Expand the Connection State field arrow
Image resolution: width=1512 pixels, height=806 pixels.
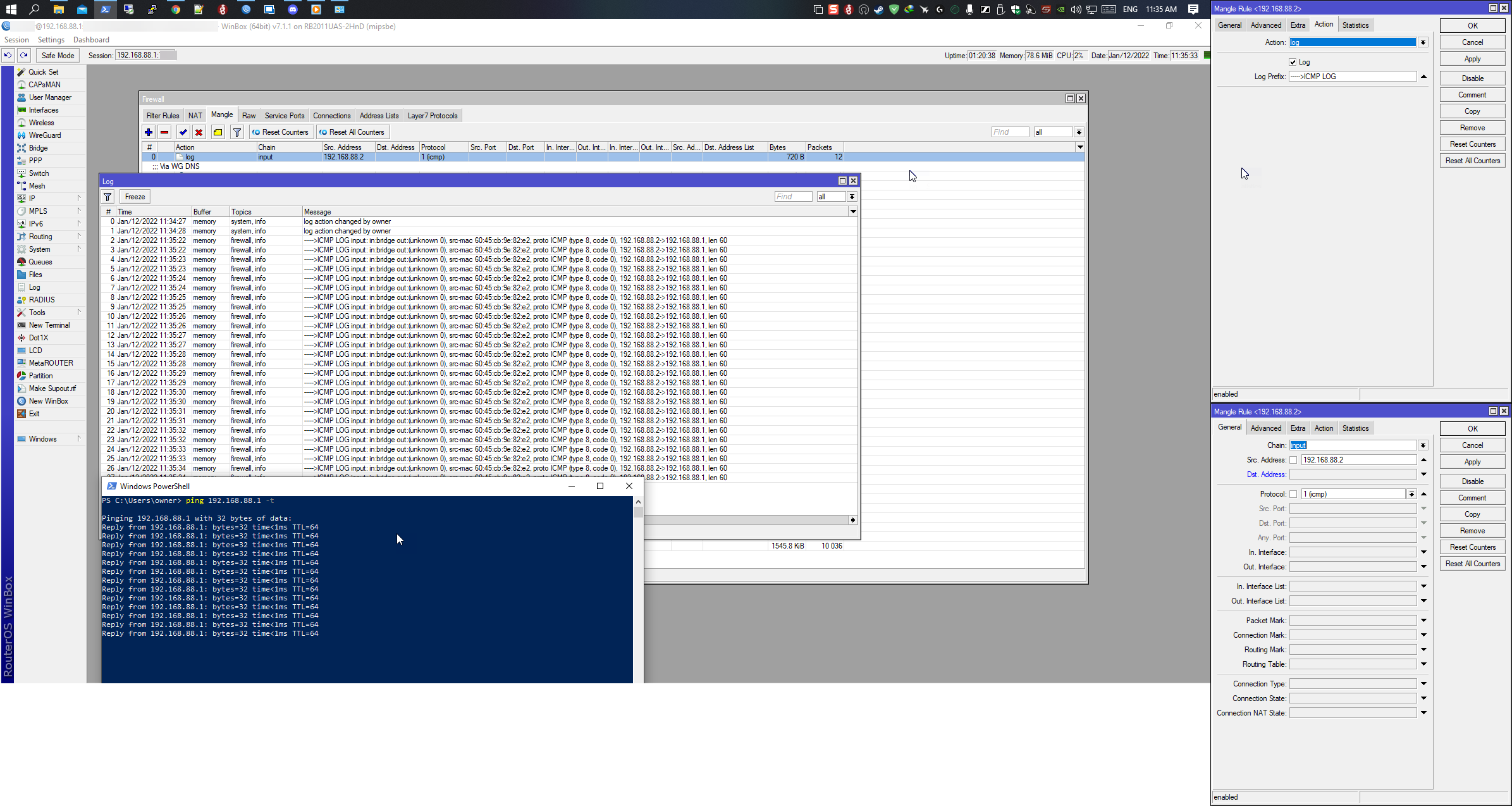click(1423, 698)
